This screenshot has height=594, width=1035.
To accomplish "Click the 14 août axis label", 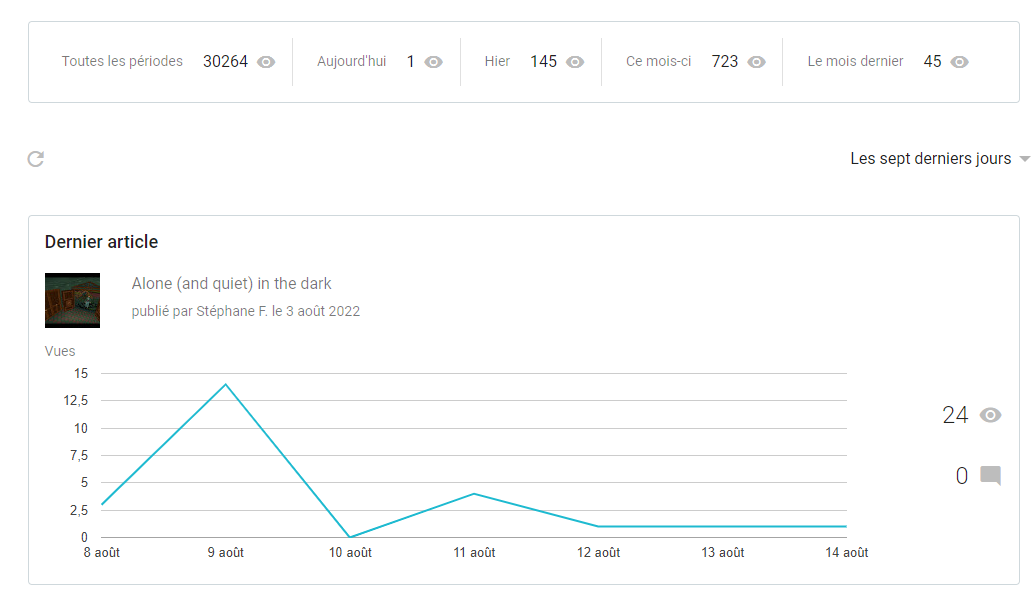I will point(846,553).
